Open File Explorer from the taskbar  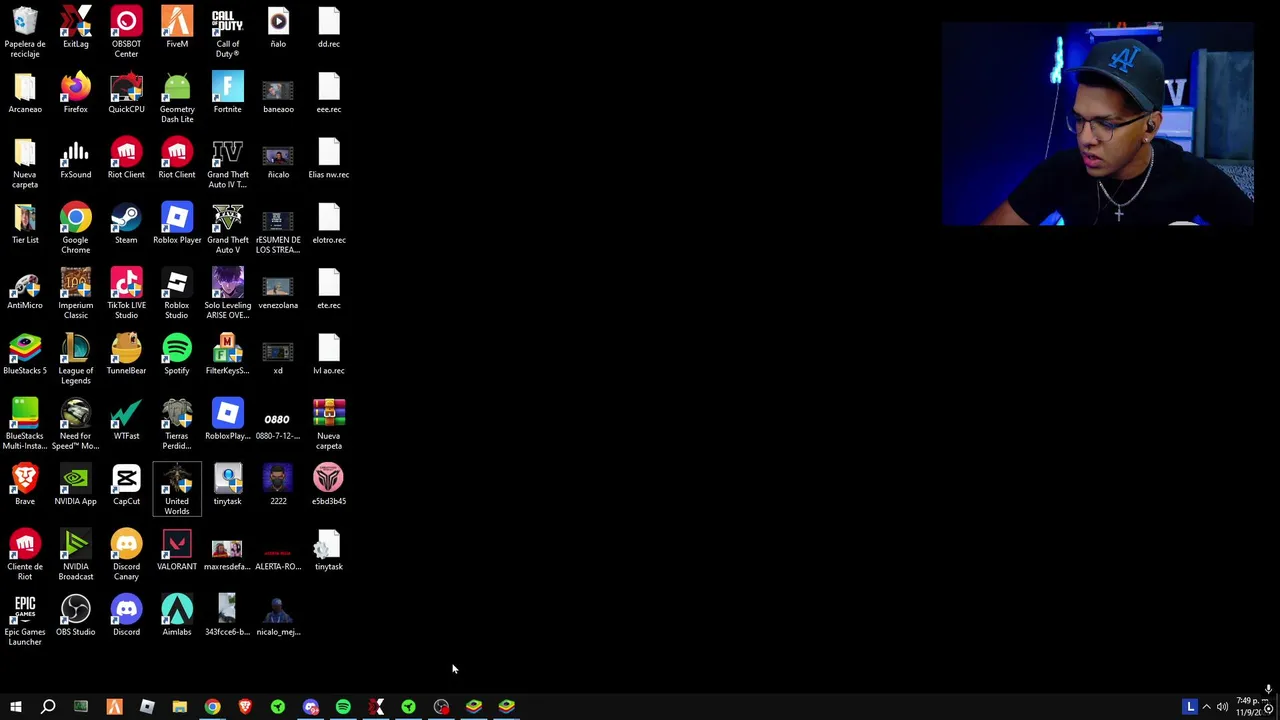point(179,707)
